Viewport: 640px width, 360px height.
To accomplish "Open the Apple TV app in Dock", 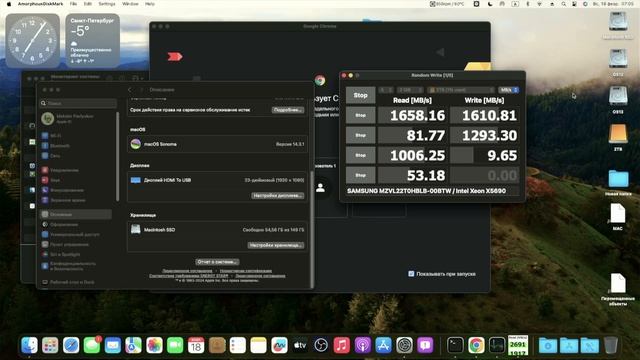I will tap(300, 345).
